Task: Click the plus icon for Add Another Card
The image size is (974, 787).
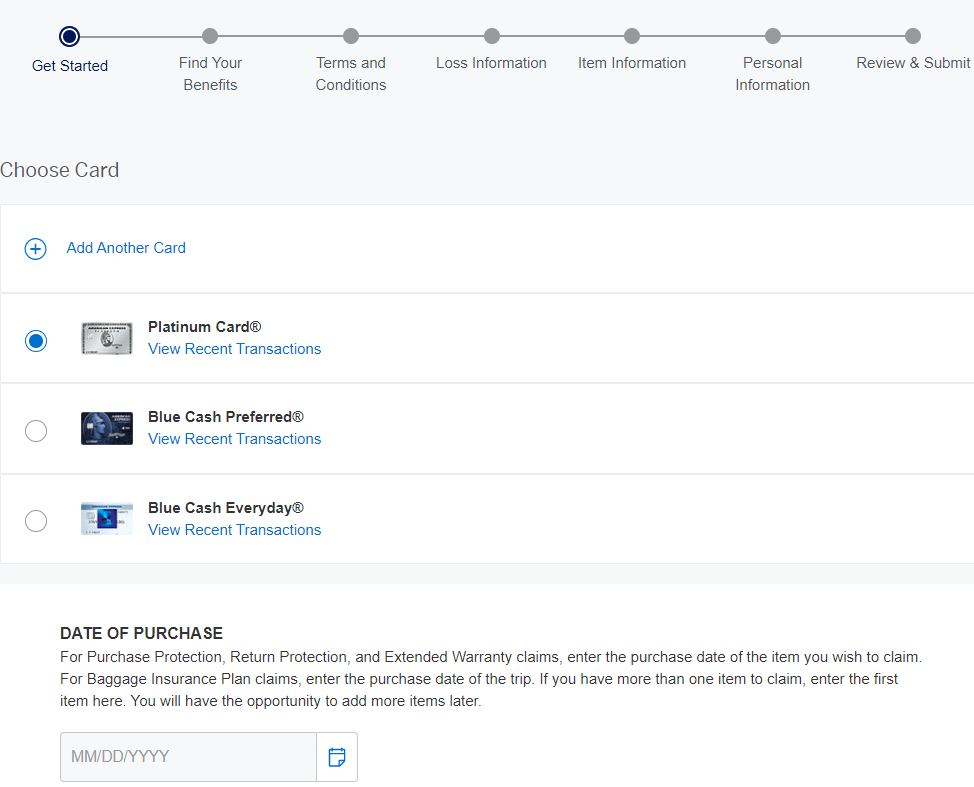Action: point(35,248)
